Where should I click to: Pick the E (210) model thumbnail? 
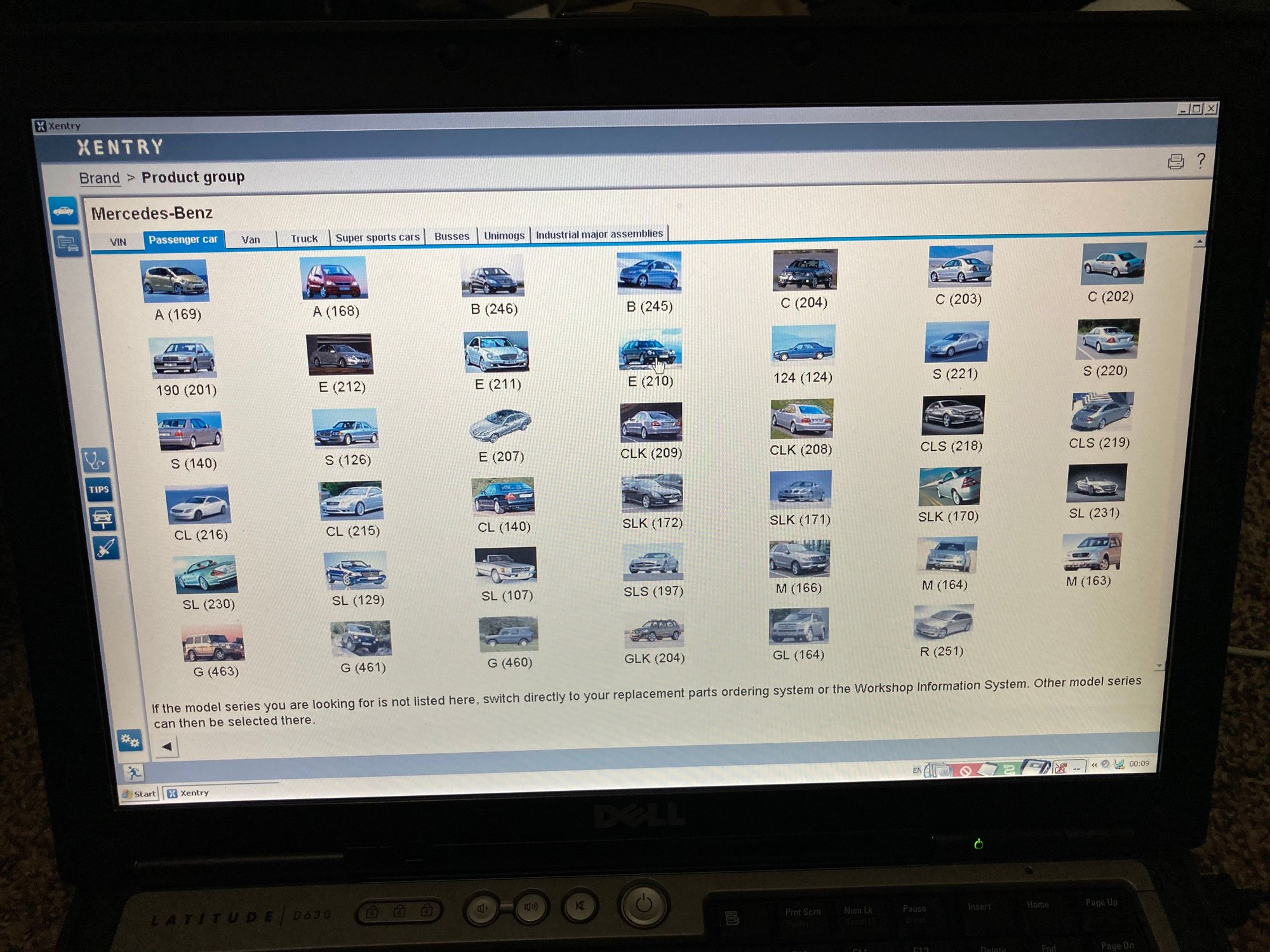(651, 348)
